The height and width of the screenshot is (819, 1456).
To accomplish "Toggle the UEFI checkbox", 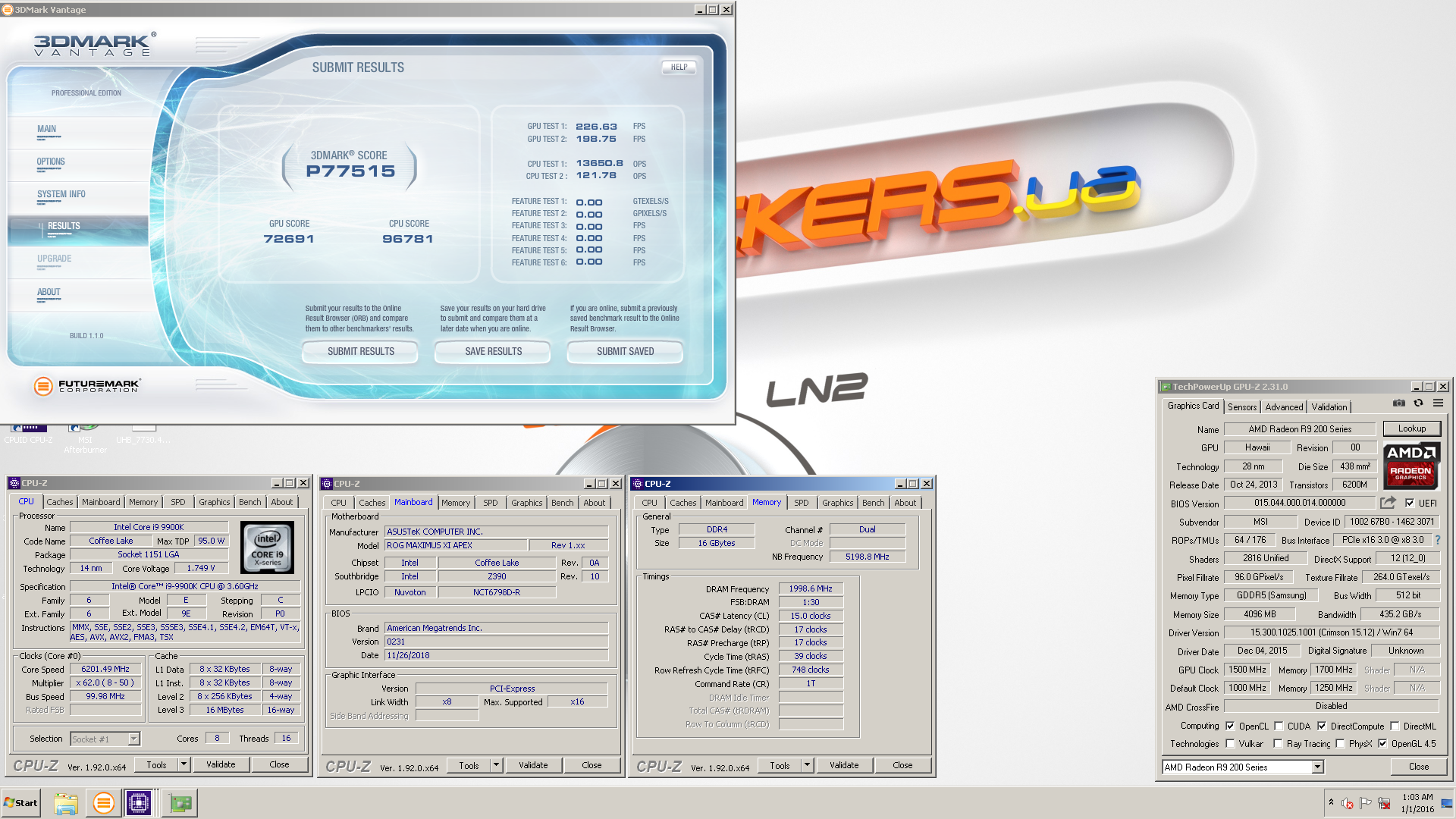I will (1410, 503).
